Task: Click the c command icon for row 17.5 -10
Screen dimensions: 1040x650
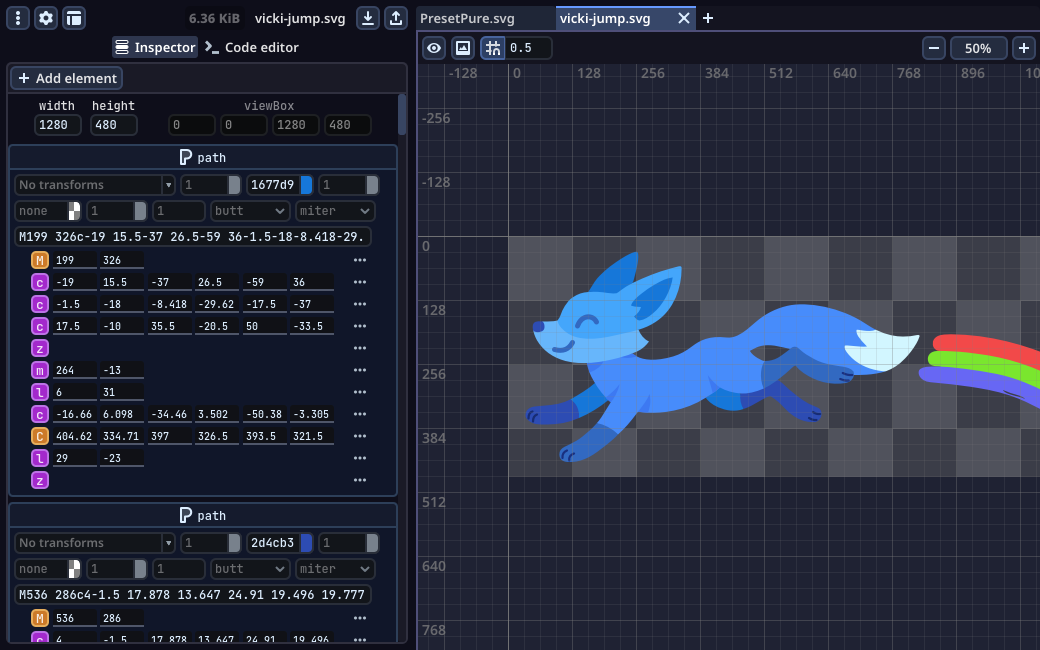Action: point(40,326)
